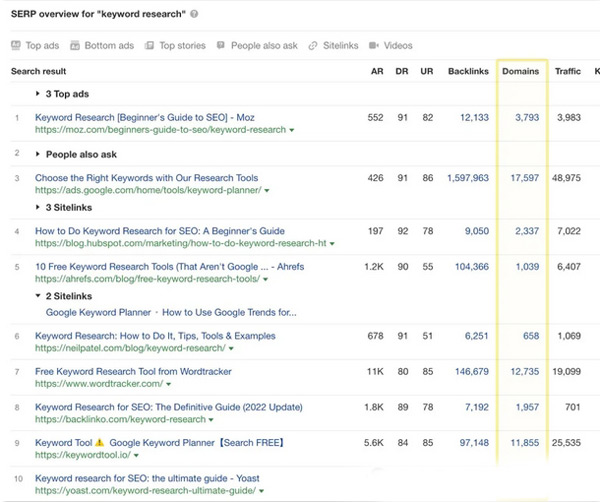600x502 pixels.
Task: Expand the People also ask row
Action: [x=38, y=154]
